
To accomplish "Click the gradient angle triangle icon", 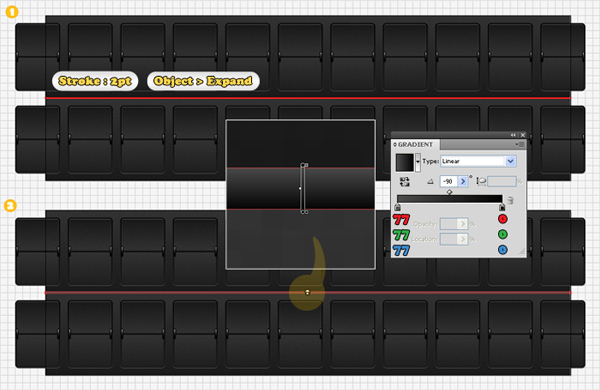I will 430,181.
